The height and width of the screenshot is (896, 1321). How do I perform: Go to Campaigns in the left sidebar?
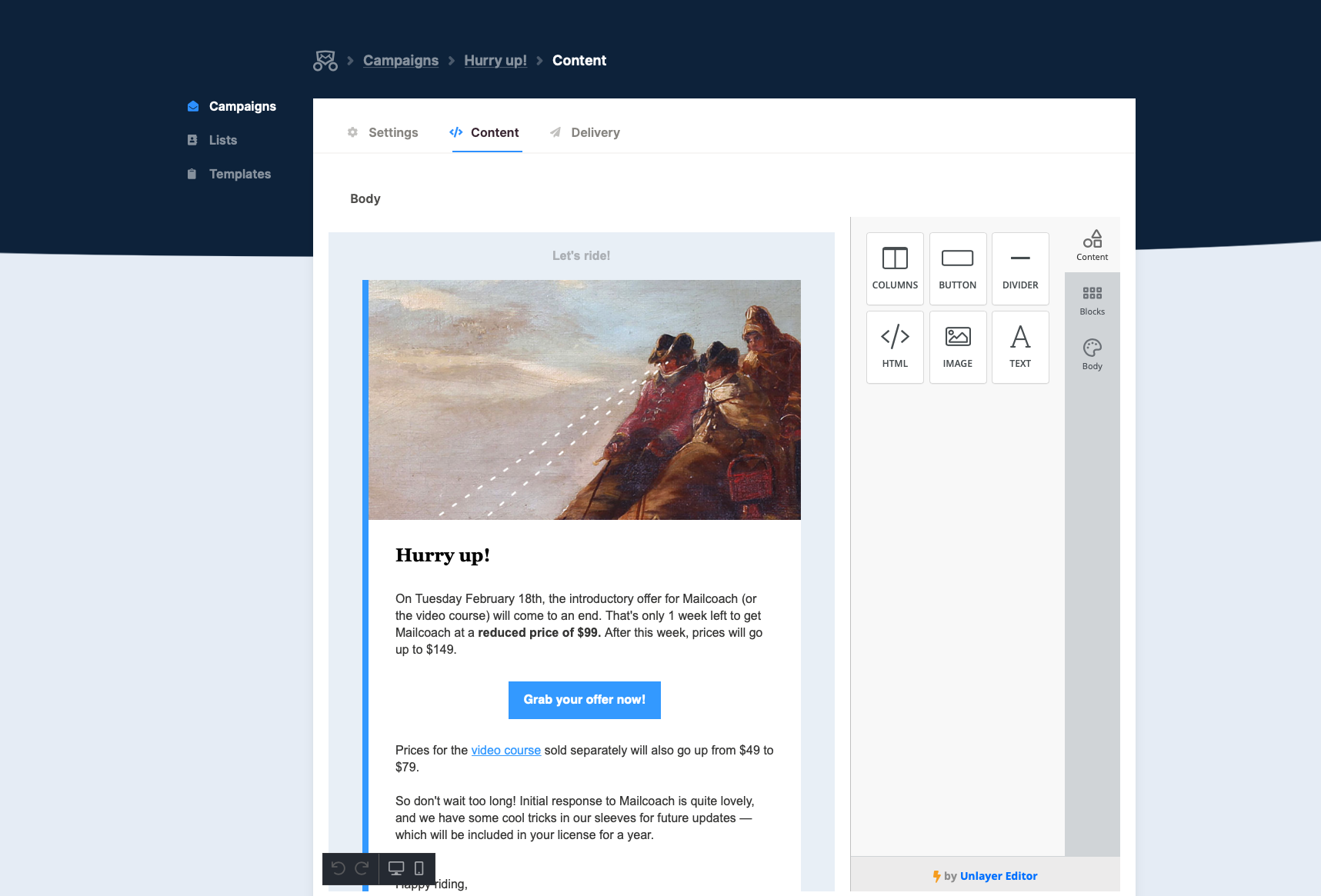tap(232, 106)
